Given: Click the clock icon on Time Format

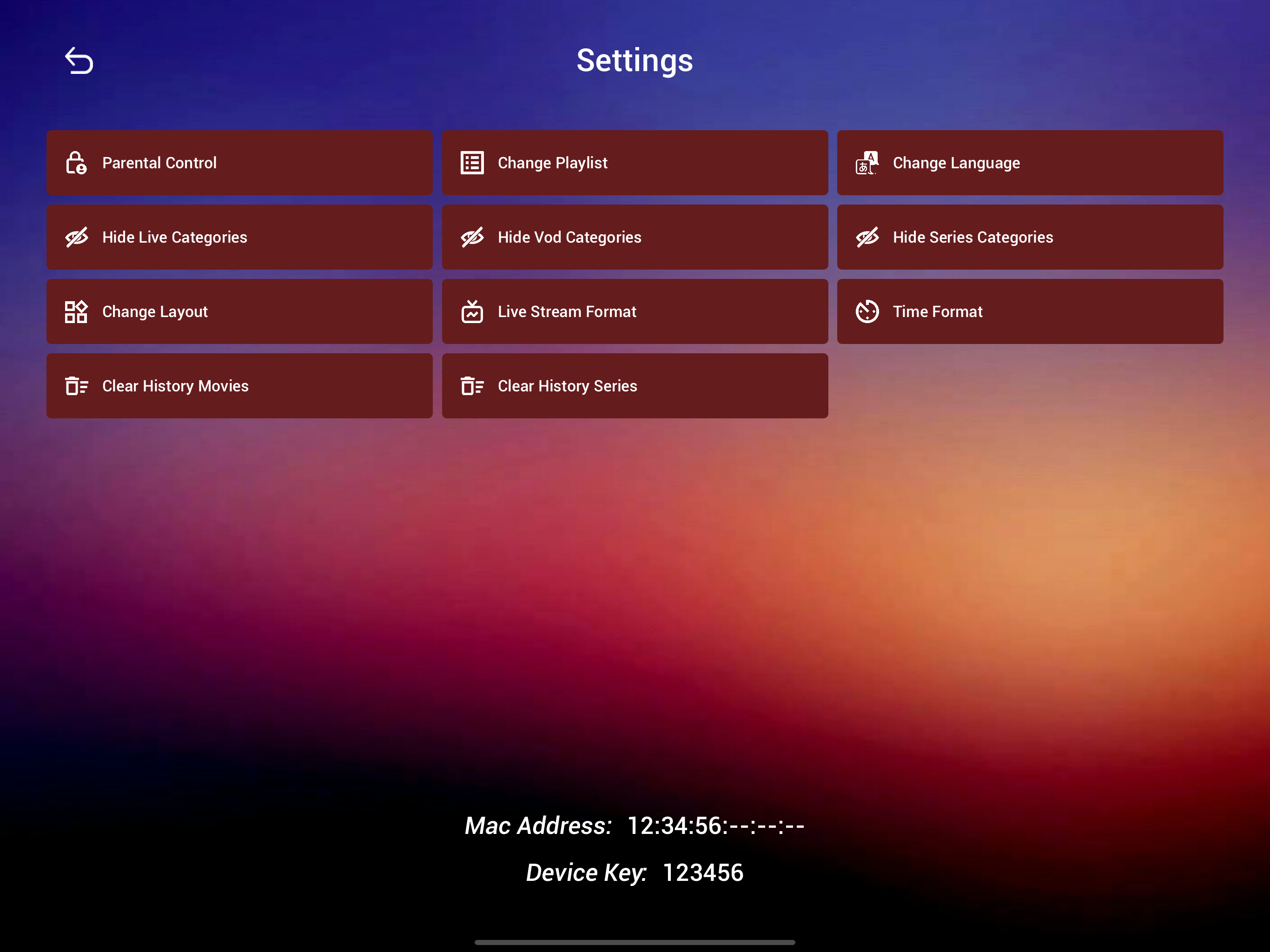Looking at the screenshot, I should click(867, 312).
